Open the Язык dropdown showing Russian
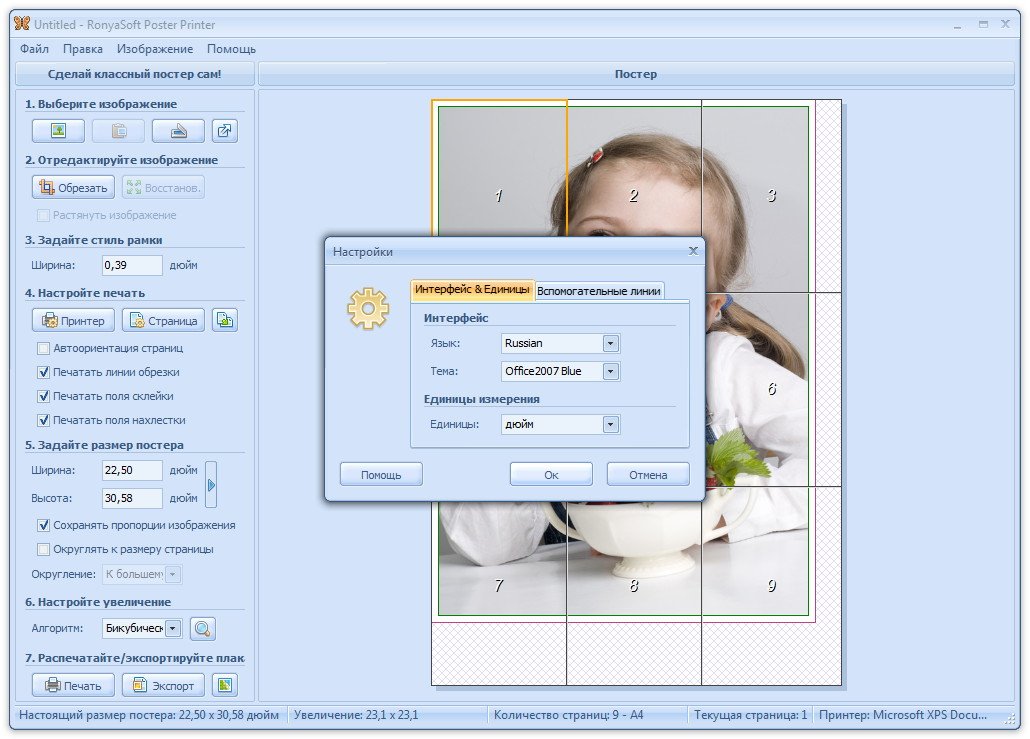 [x=610, y=343]
